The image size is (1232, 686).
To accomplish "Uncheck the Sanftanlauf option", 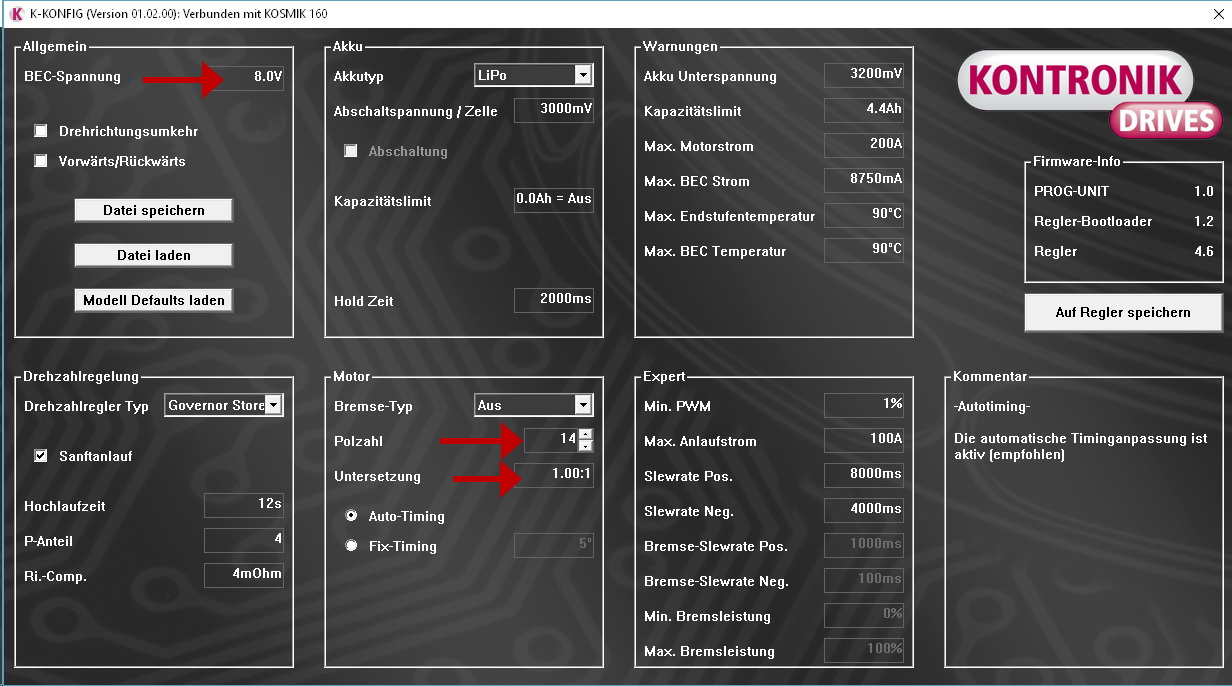I will tap(41, 456).
